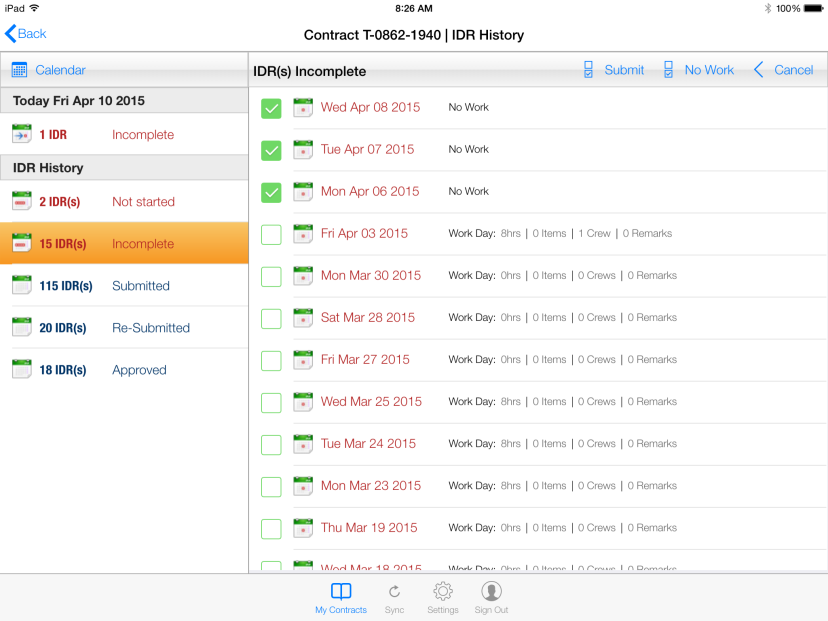Click the No Work clipboard icon
Image resolution: width=828 pixels, height=621 pixels.
668,70
